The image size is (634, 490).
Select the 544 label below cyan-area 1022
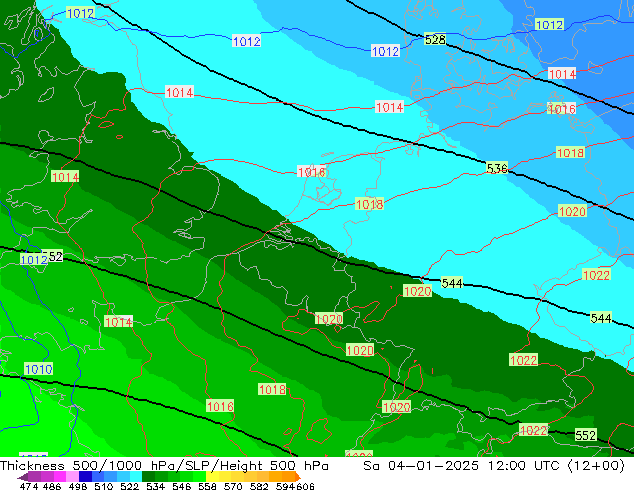[x=601, y=318]
